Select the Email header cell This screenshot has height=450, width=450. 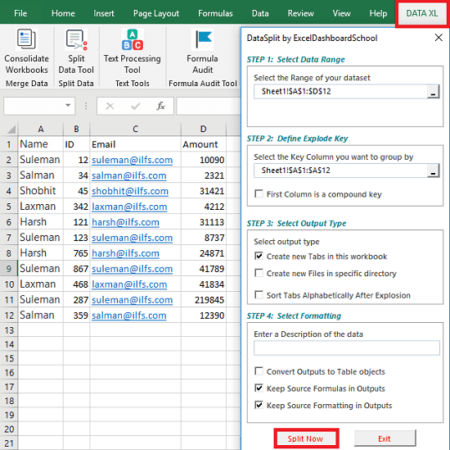point(135,144)
